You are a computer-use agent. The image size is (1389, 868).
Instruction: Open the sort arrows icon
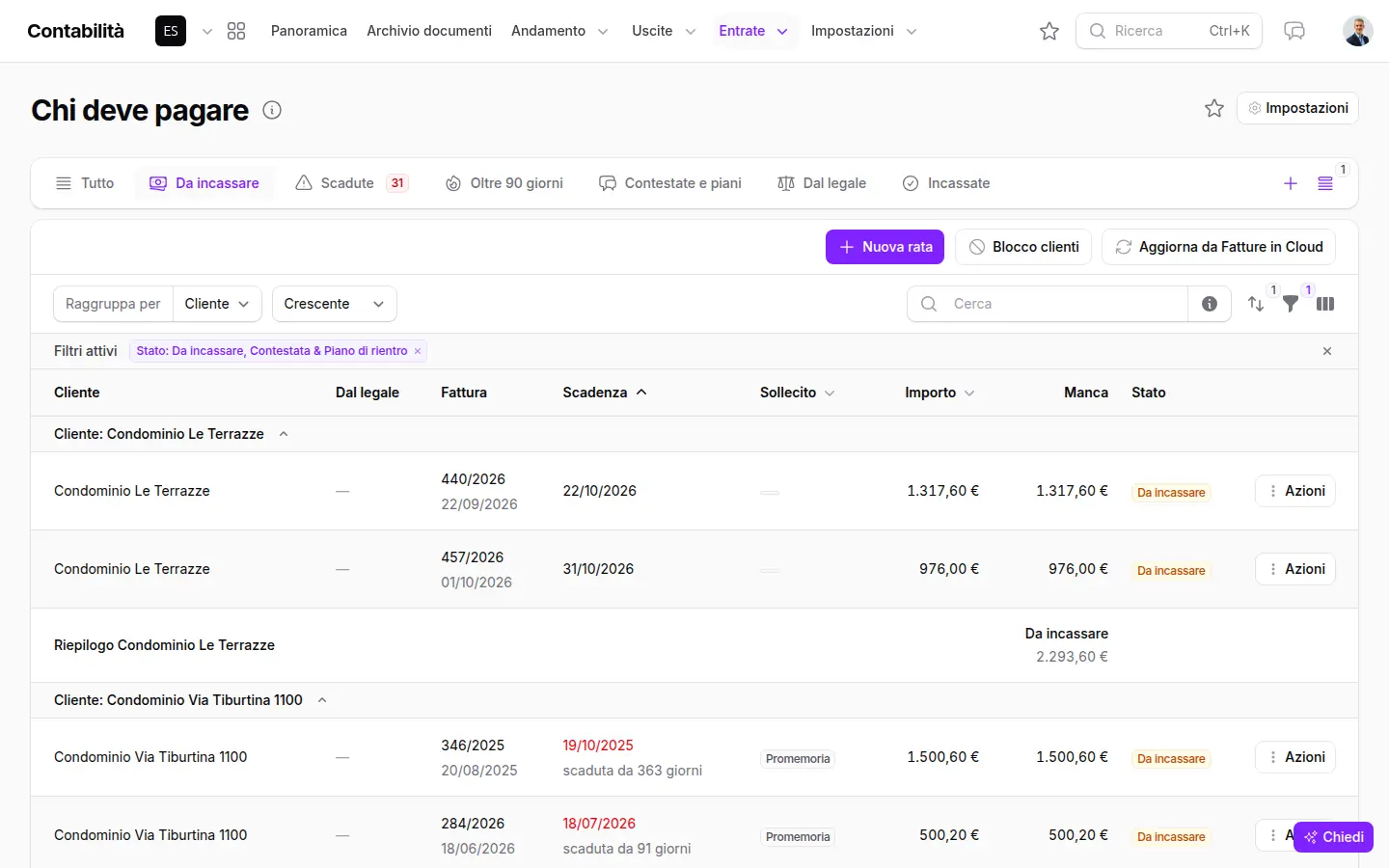pos(1256,304)
